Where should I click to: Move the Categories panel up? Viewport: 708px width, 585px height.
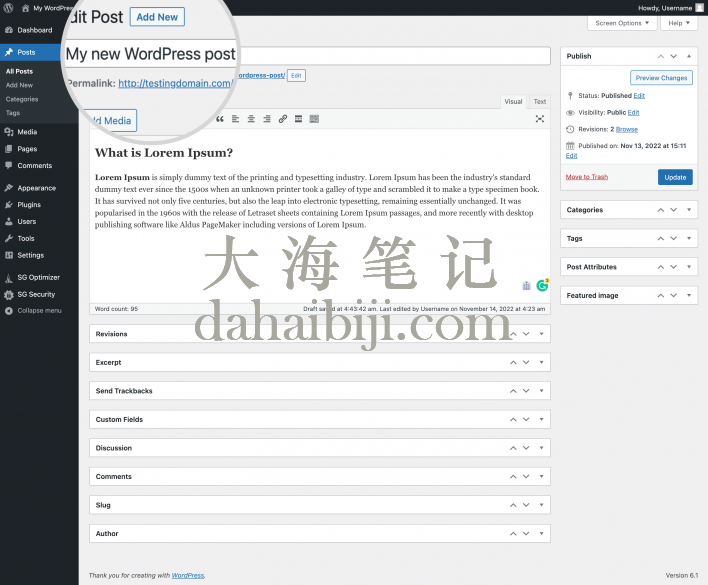(661, 210)
